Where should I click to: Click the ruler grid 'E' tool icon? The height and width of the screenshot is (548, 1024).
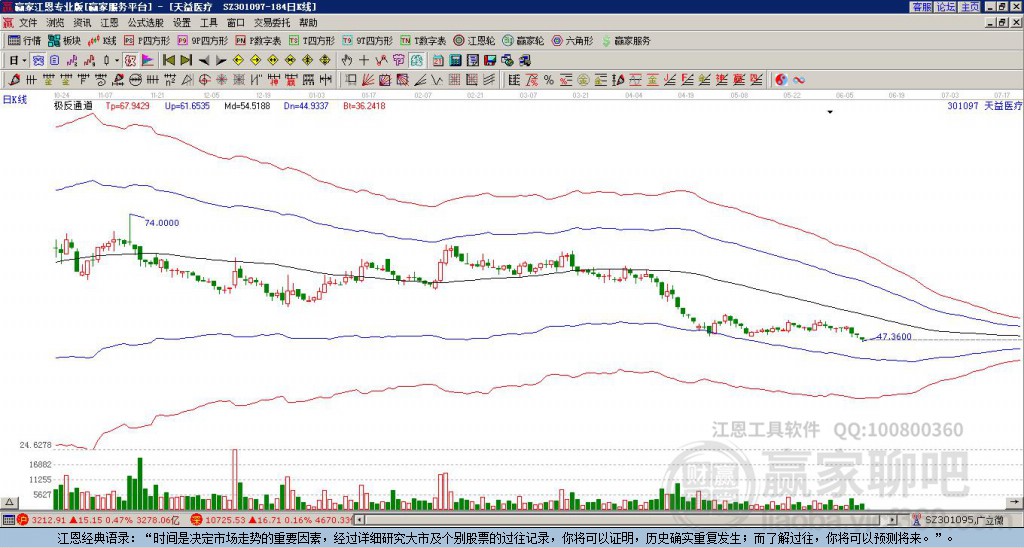514,80
